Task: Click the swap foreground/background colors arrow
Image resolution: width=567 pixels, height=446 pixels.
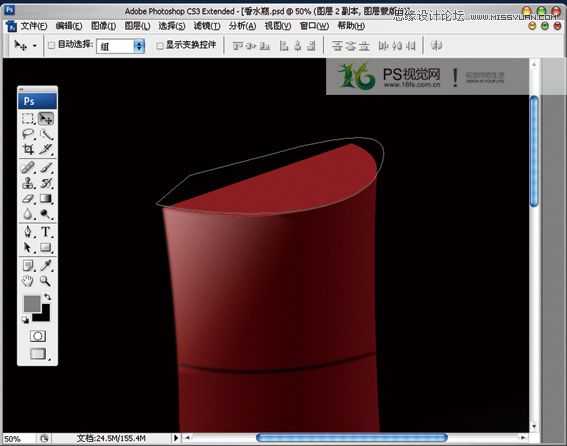Action: 48,297
